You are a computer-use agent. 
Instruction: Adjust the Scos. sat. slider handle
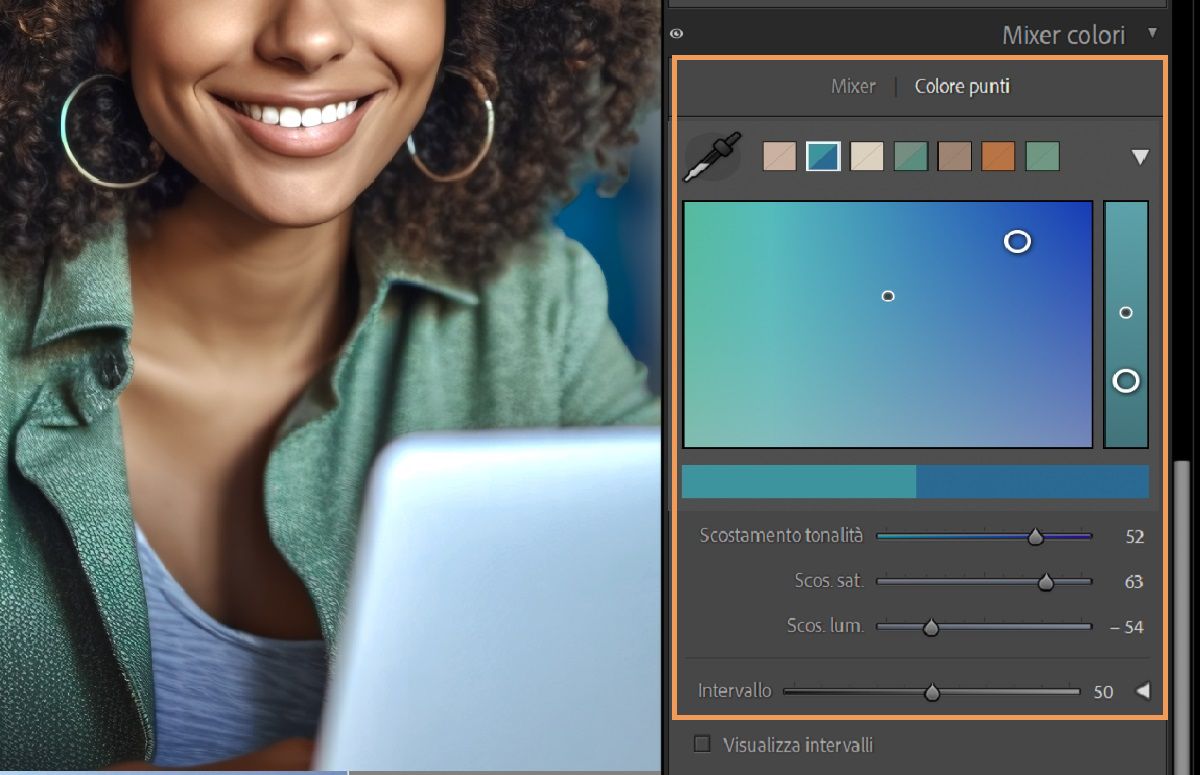click(1046, 582)
